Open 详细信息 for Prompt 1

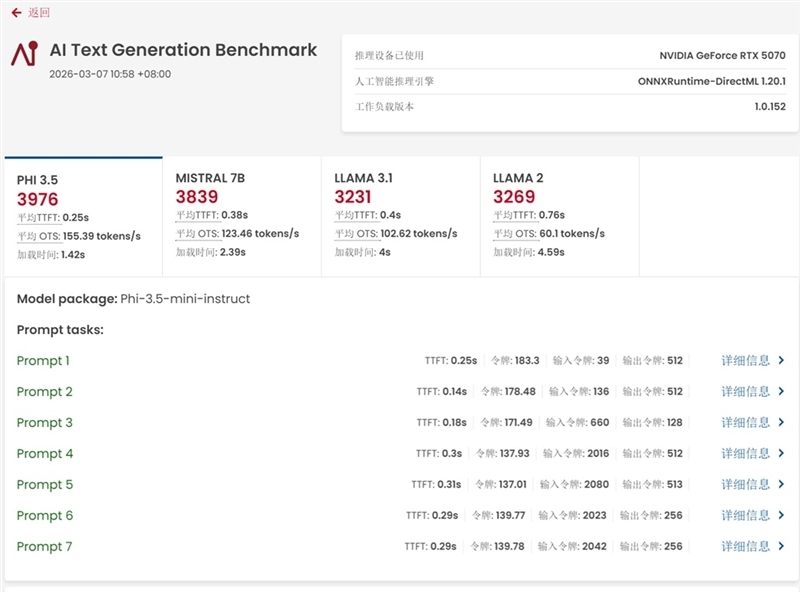point(743,360)
